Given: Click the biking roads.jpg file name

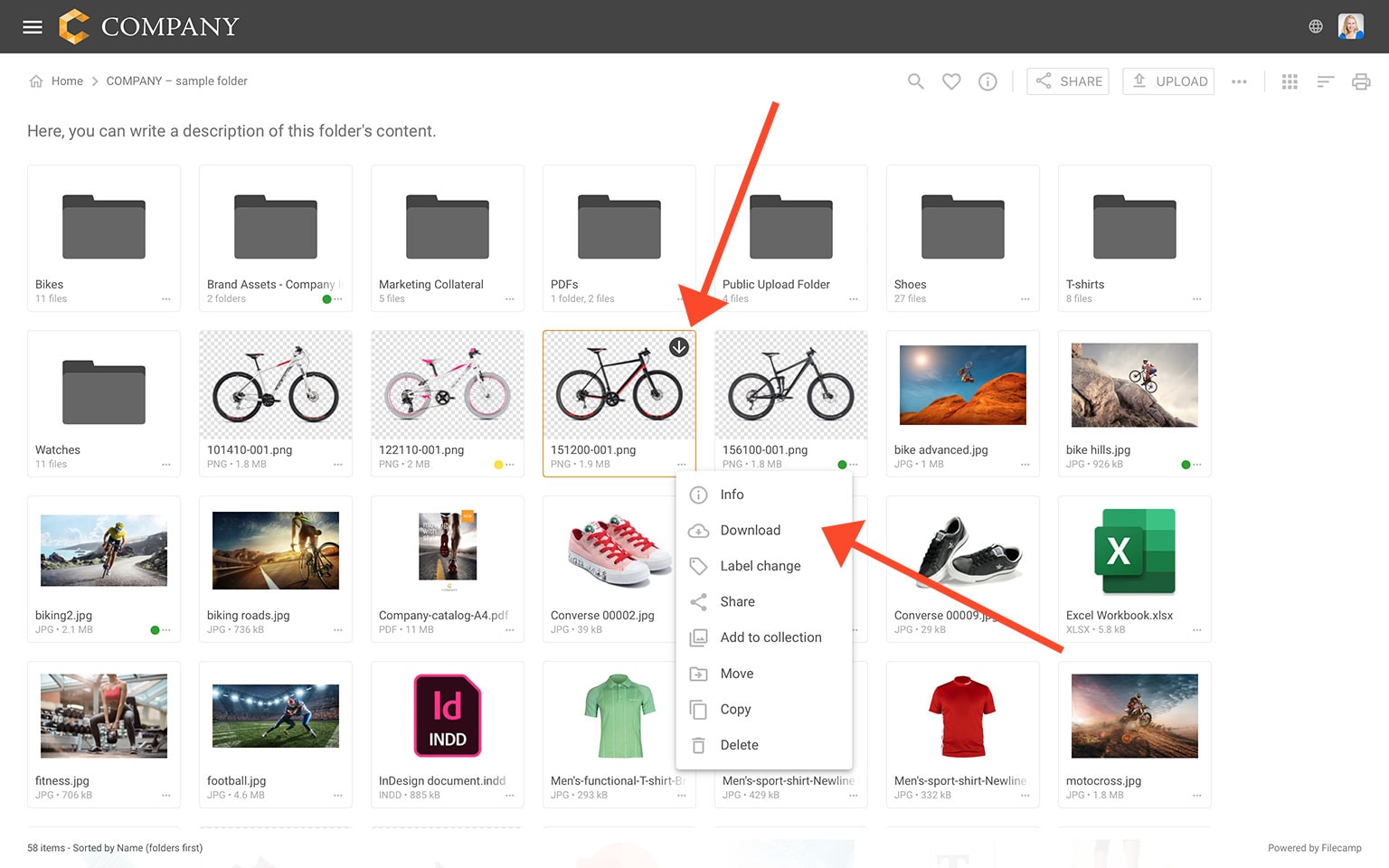Looking at the screenshot, I should [249, 616].
